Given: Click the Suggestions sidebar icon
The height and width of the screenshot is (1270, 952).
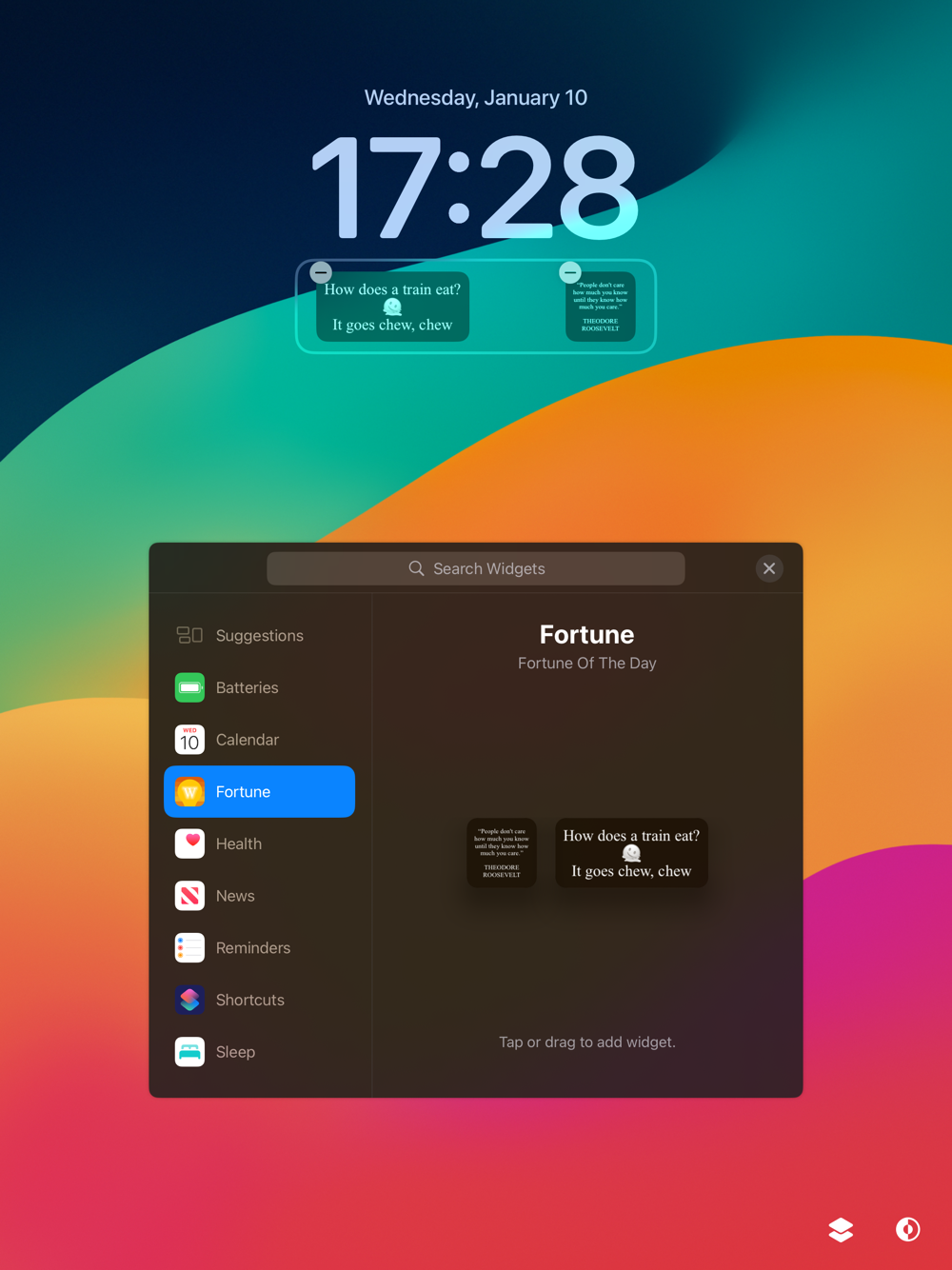Looking at the screenshot, I should point(189,635).
